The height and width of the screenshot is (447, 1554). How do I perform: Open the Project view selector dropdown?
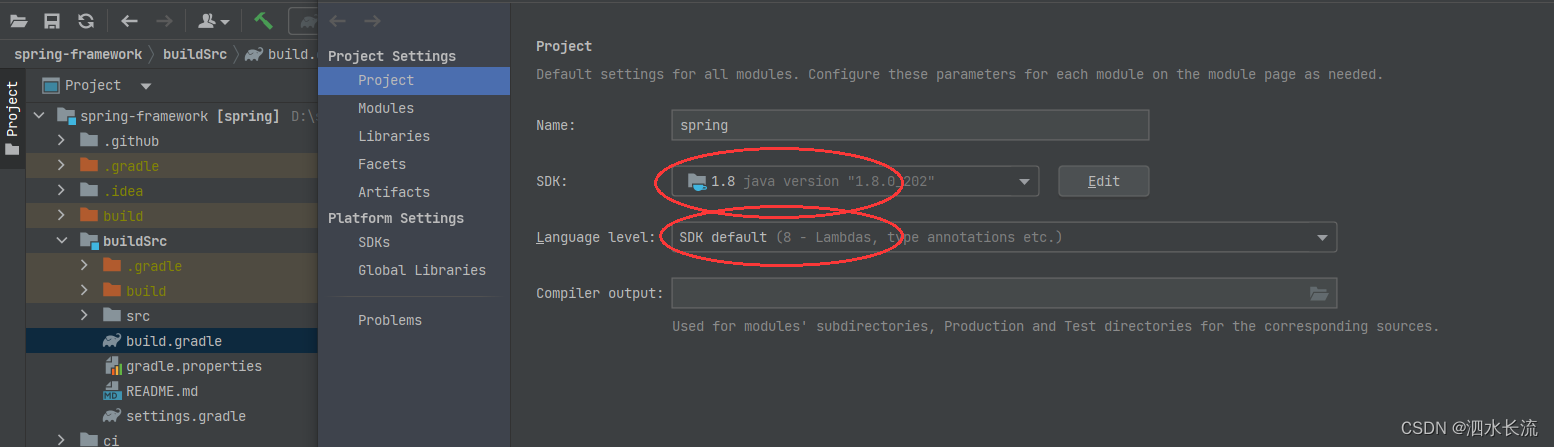click(146, 86)
